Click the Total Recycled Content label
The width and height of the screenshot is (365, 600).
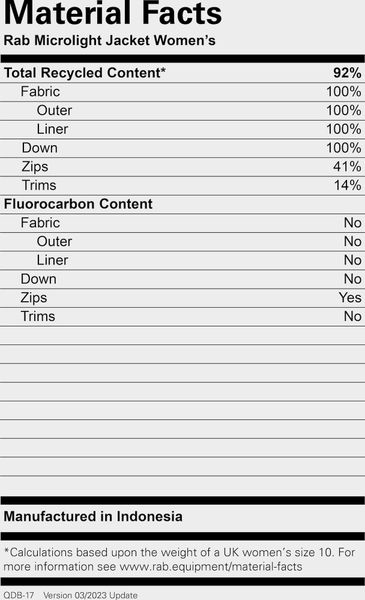pos(85,73)
